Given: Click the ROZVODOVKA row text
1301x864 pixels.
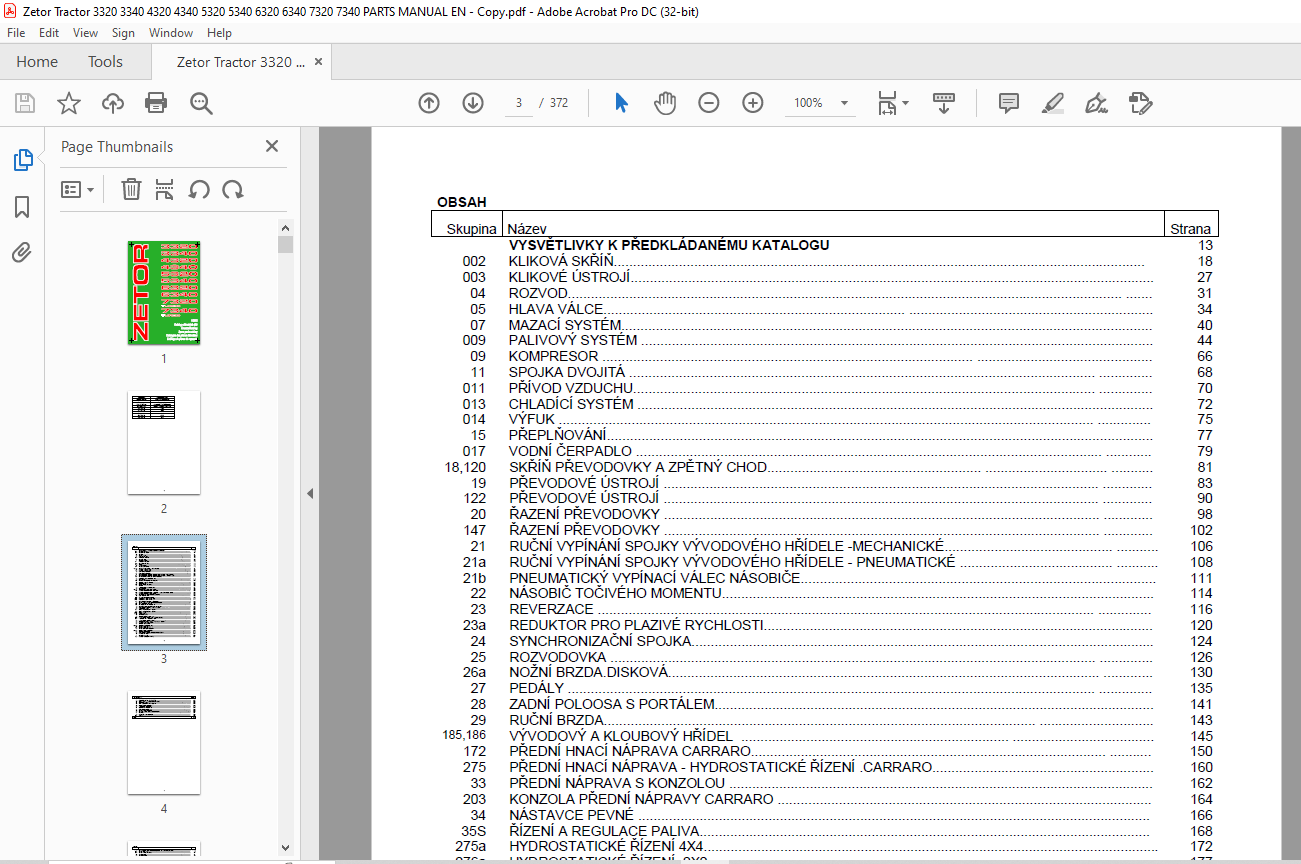Looking at the screenshot, I should 557,657.
